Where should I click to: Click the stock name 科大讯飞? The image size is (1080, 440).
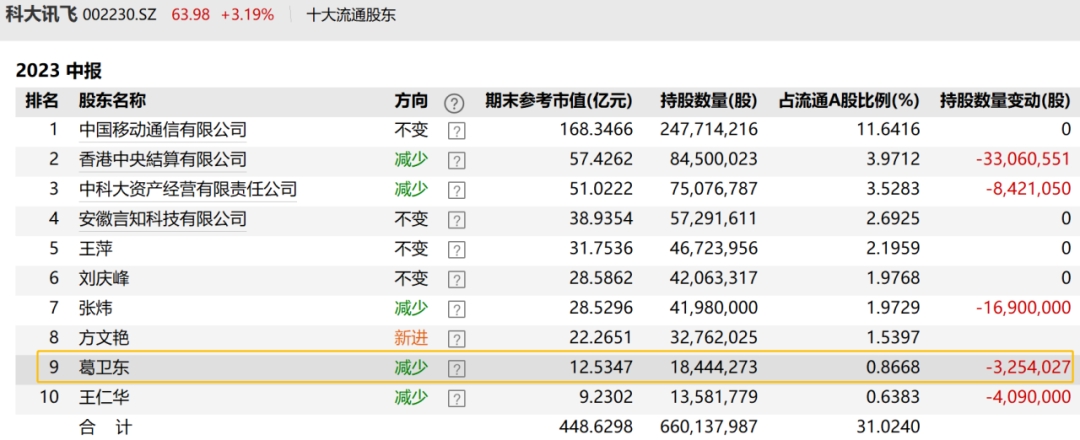click(41, 14)
